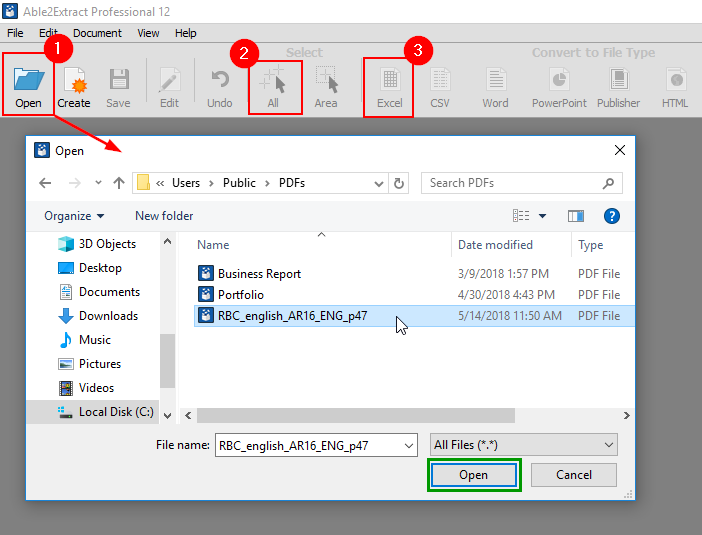Image resolution: width=702 pixels, height=535 pixels.
Task: Click the search magnifier icon
Action: pyautogui.click(x=608, y=183)
